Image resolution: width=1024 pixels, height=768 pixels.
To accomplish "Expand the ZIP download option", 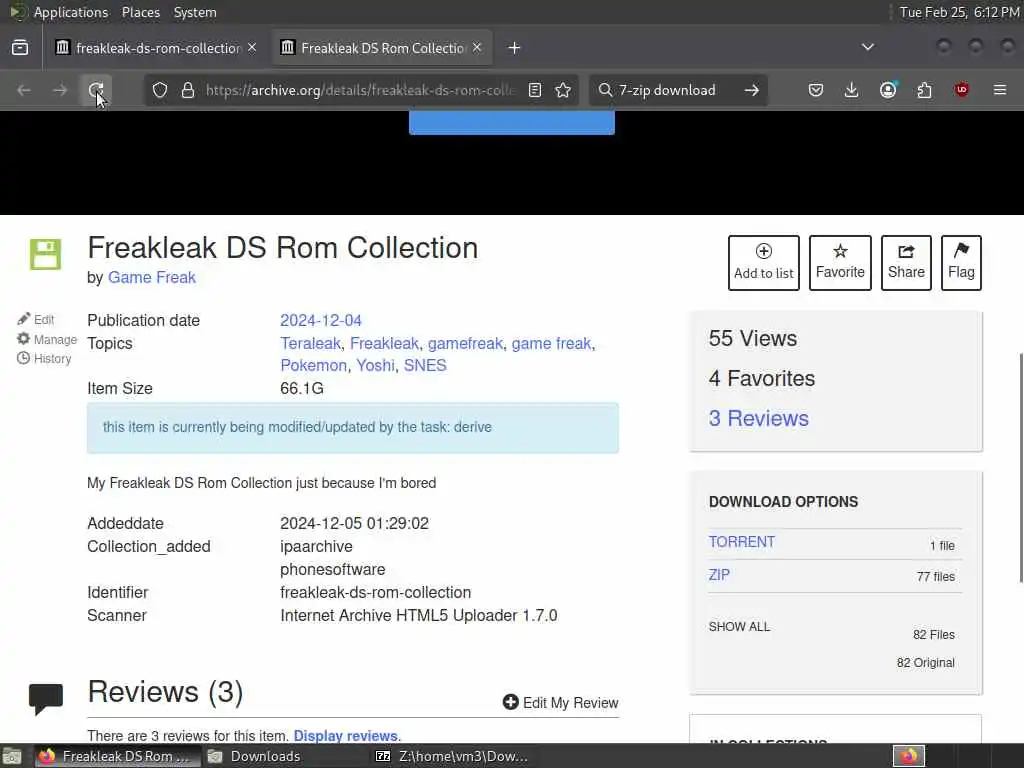I will tap(719, 575).
